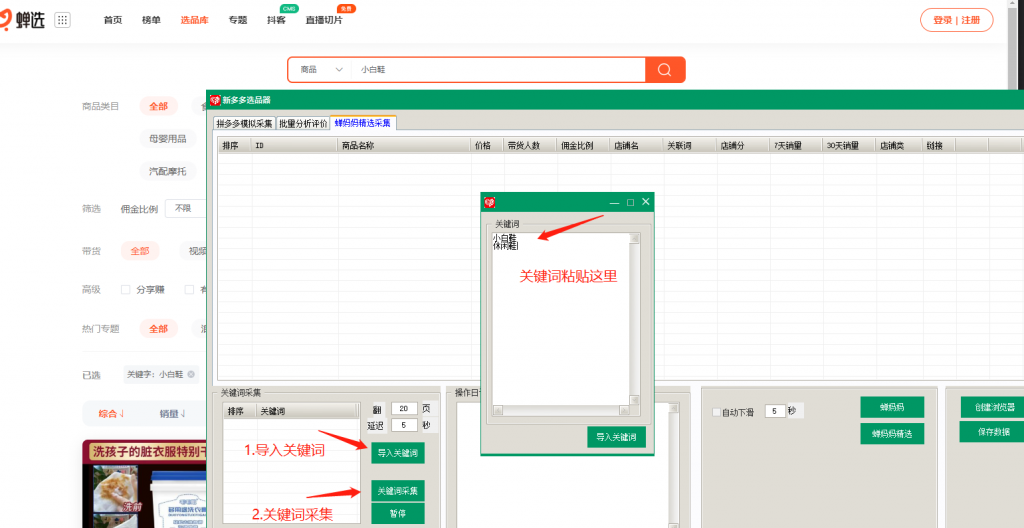Select the 母婴用品 category
Screen dimensions: 1024x528
click(x=167, y=139)
